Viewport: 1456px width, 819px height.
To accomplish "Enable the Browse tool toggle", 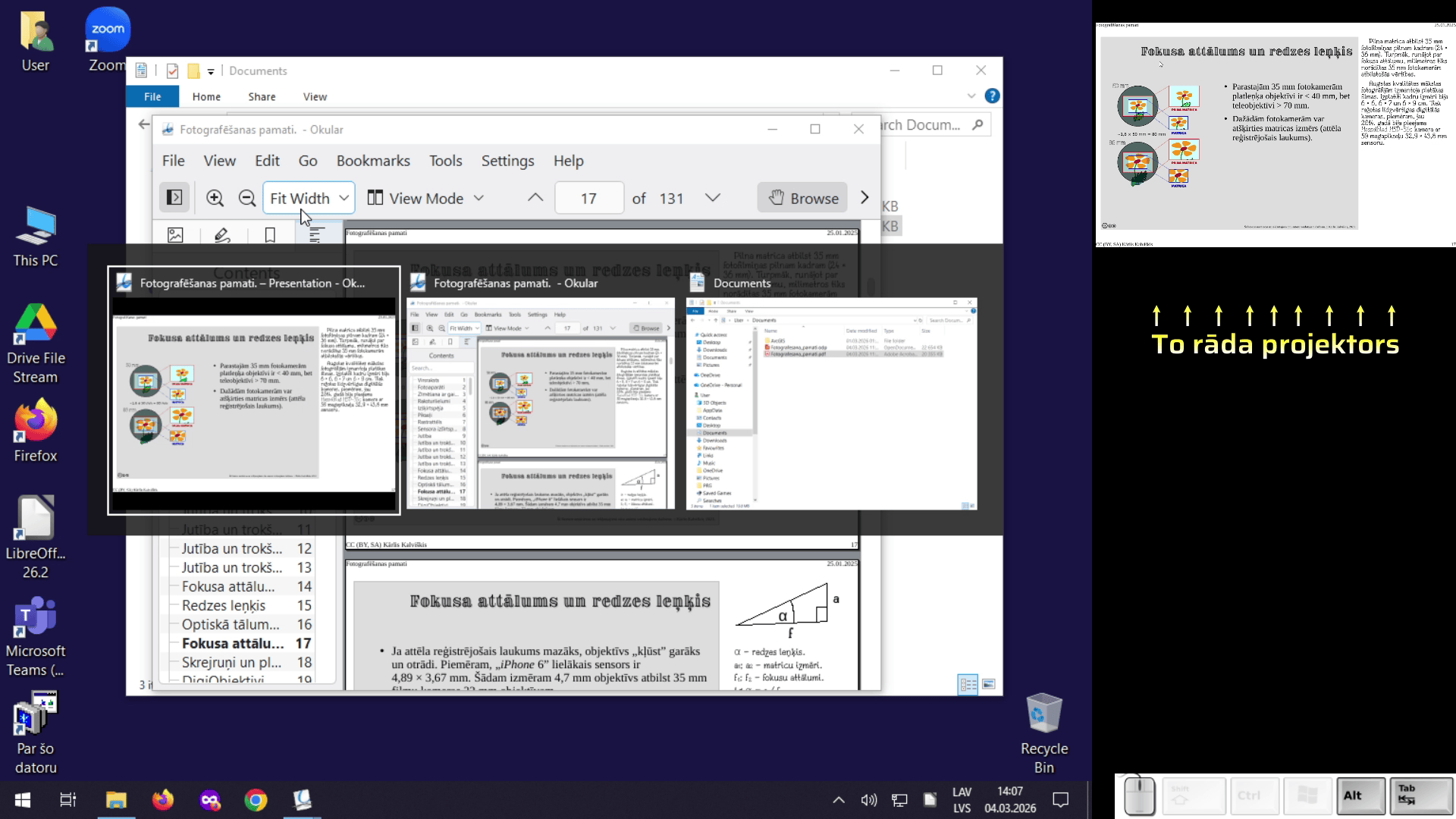I will point(802,198).
